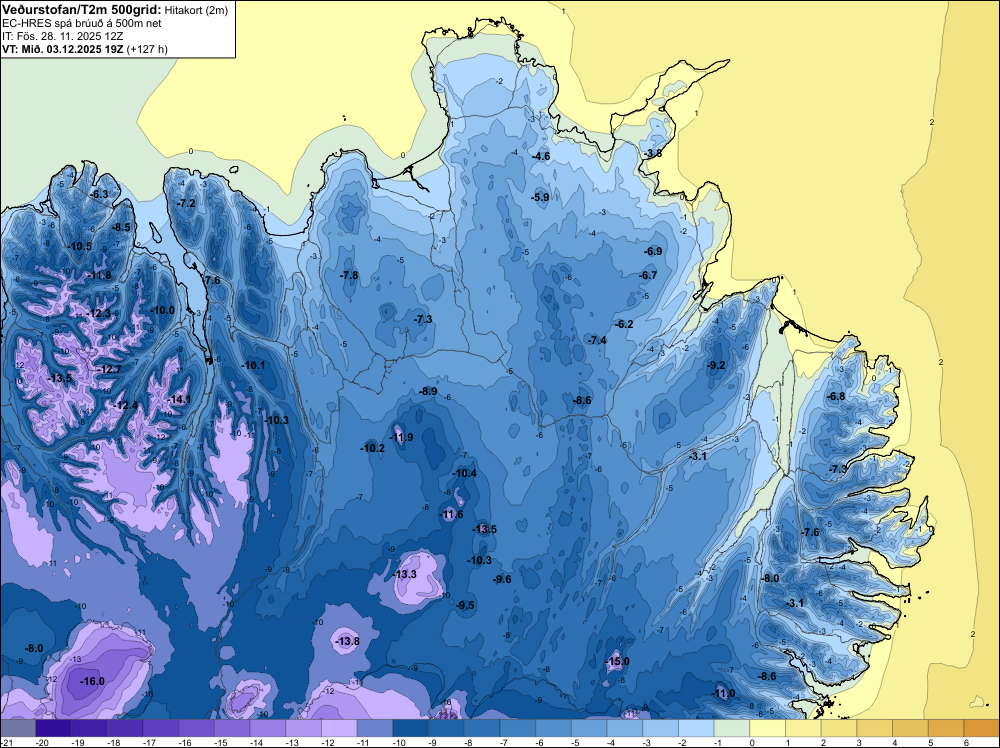Click the -10.2 temperature label
1000x748 pixels.
[373, 448]
